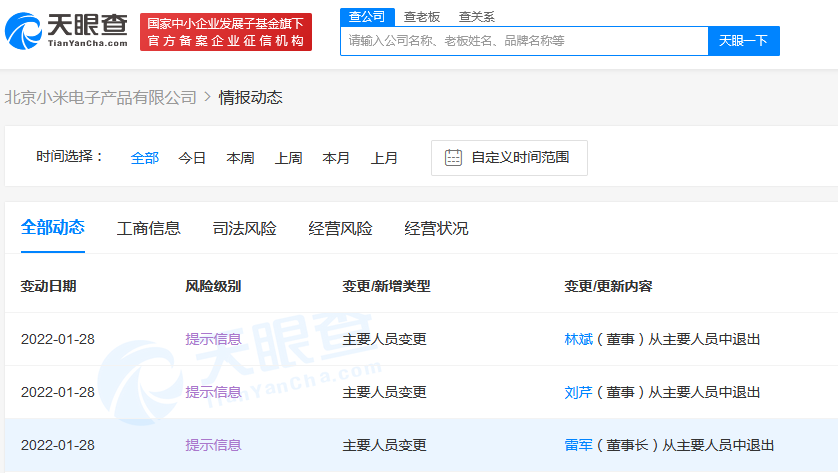Click the red official credit agency banner
The image size is (838, 473).
click(x=224, y=32)
